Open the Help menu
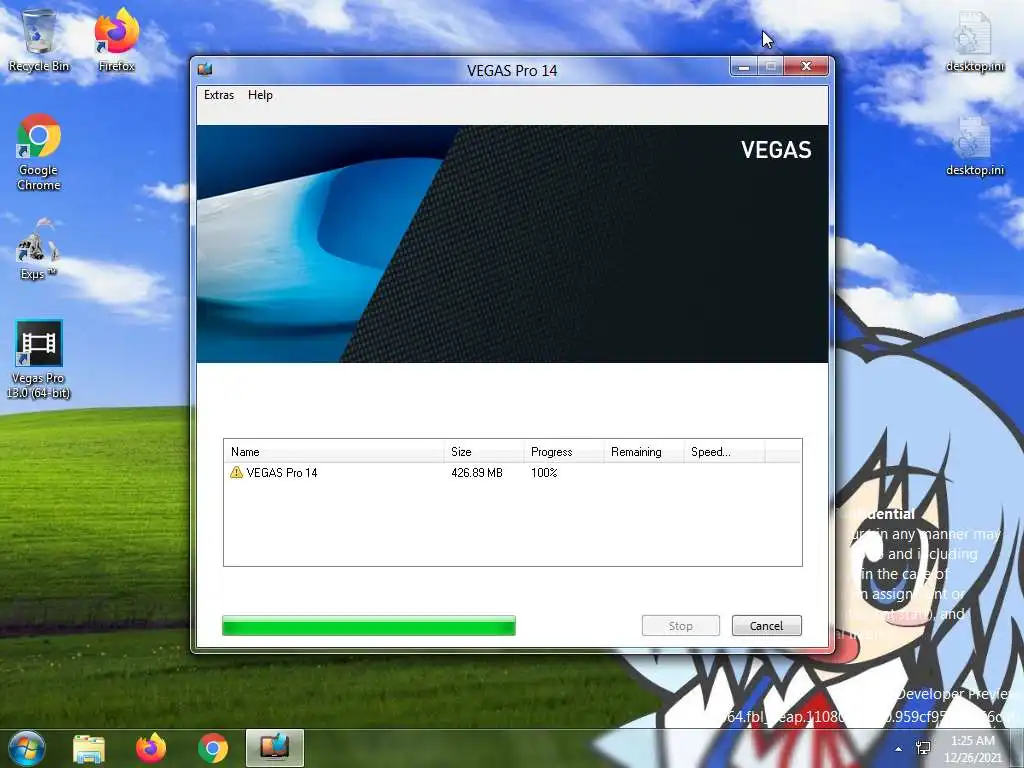Screen dimensions: 1024x768 point(260,95)
